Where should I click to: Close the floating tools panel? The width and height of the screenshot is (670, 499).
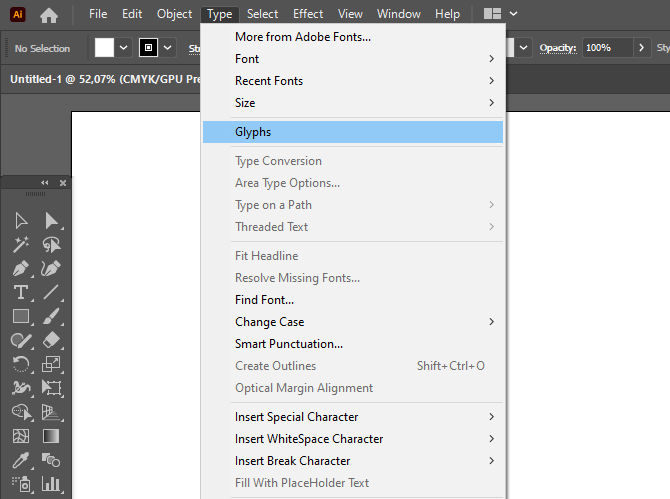[63, 183]
